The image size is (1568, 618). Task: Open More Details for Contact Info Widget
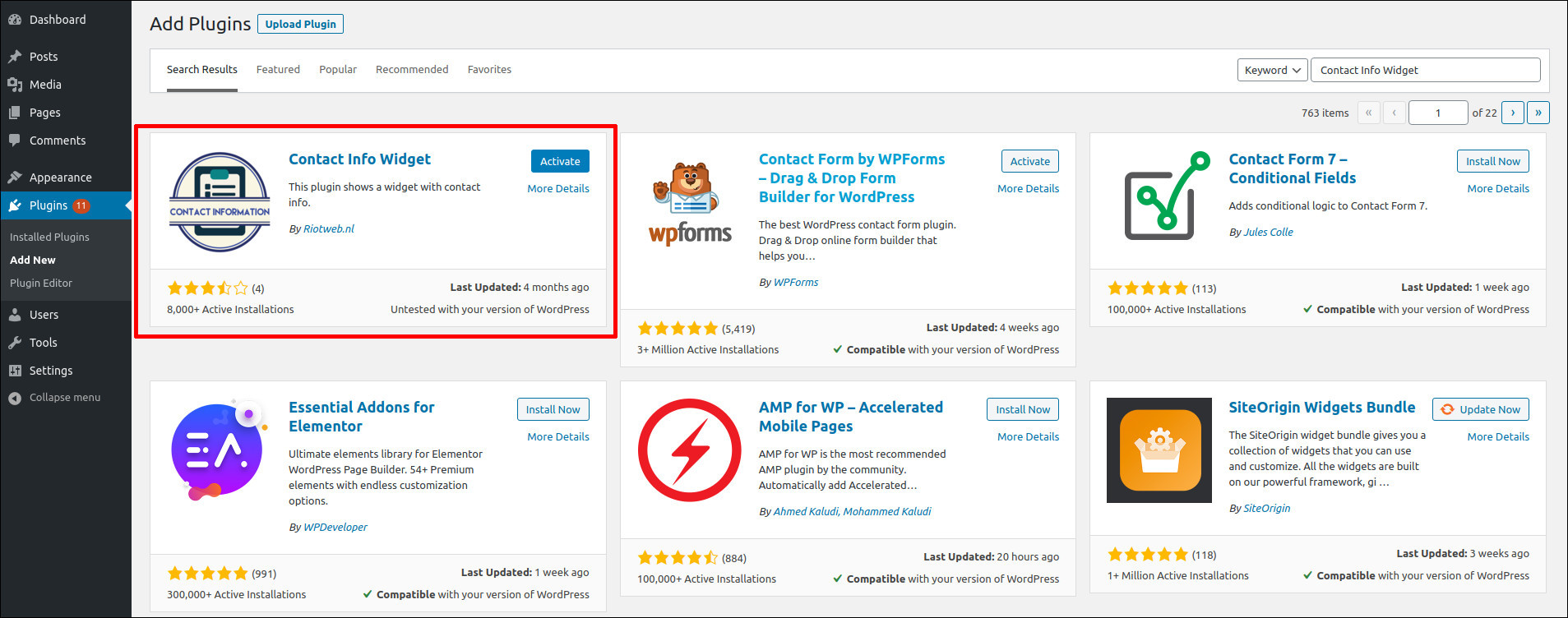pyautogui.click(x=558, y=188)
